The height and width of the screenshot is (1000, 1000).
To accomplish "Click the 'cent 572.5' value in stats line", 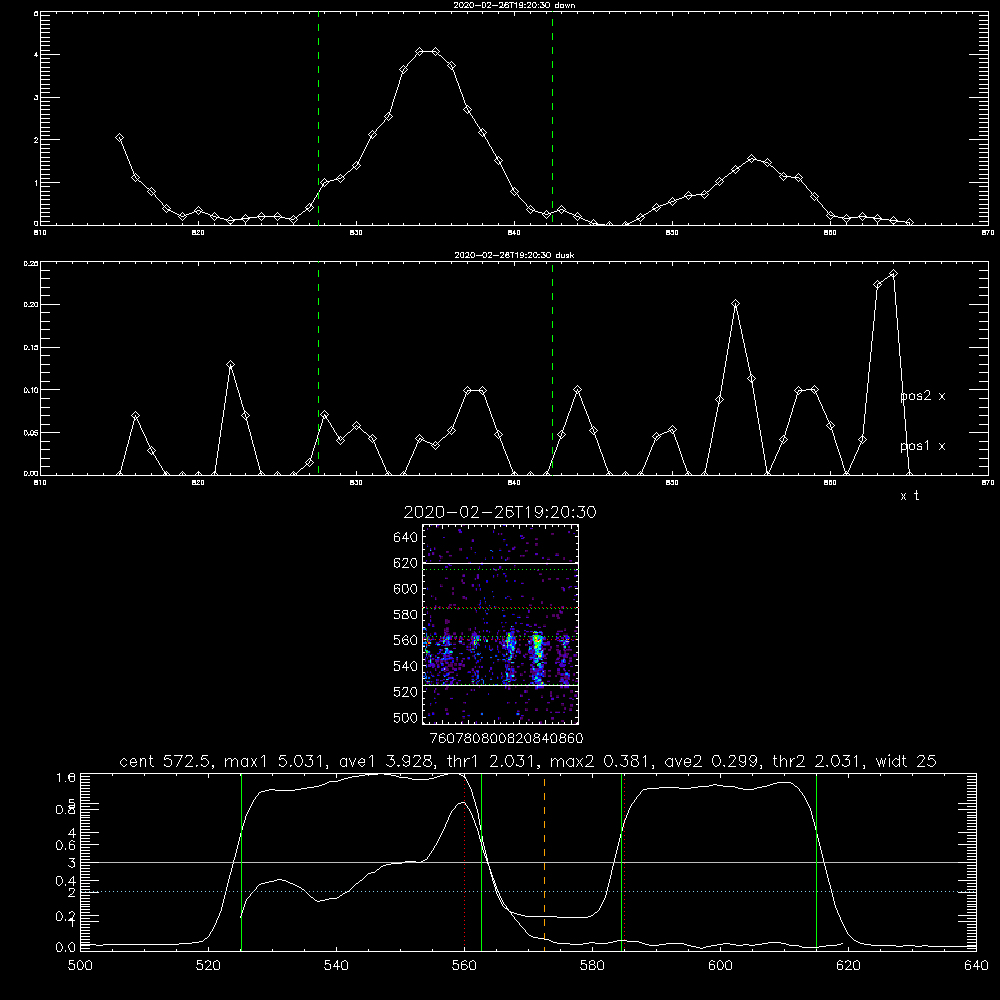I will 167,761.
